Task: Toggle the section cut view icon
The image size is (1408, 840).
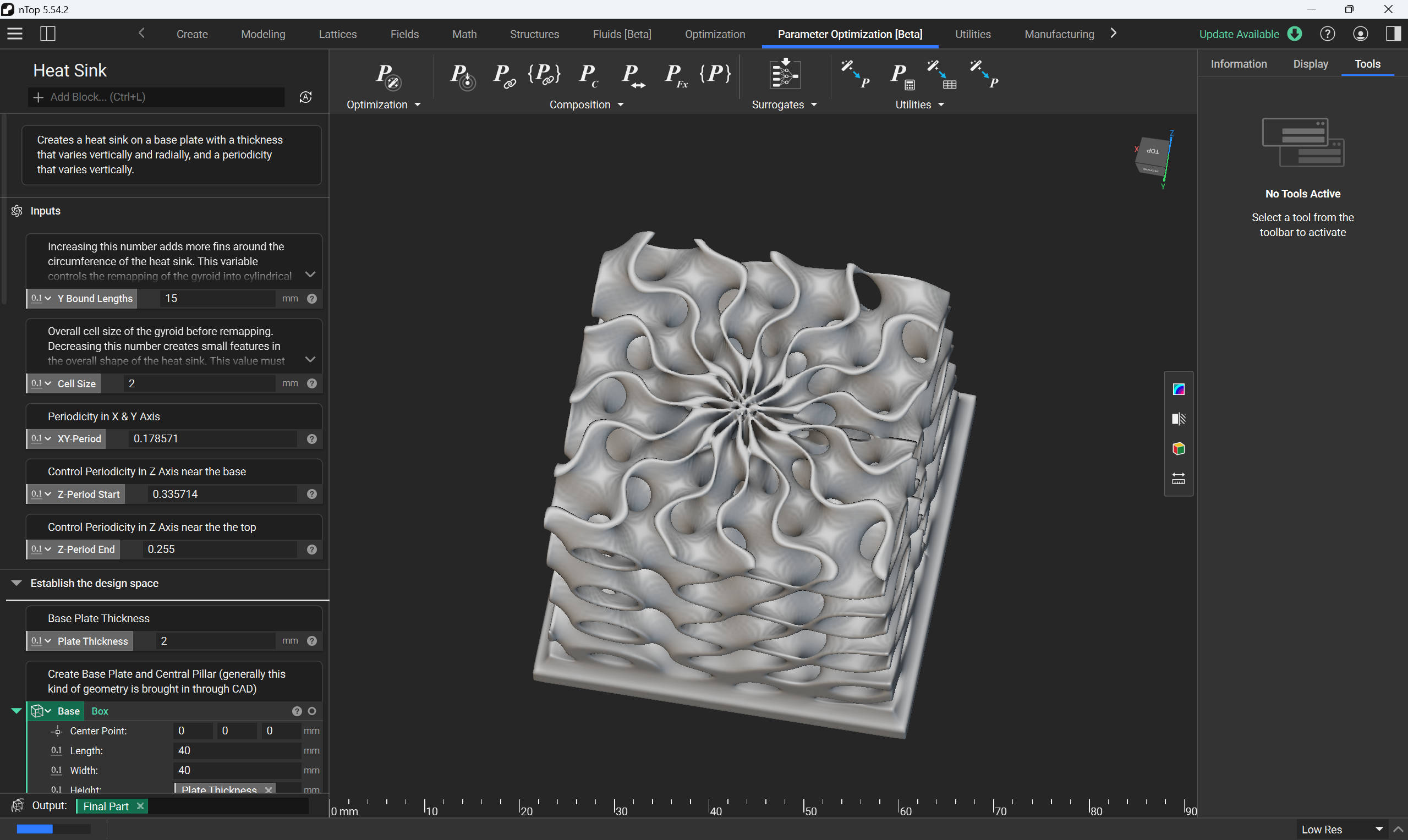Action: pos(1178,419)
